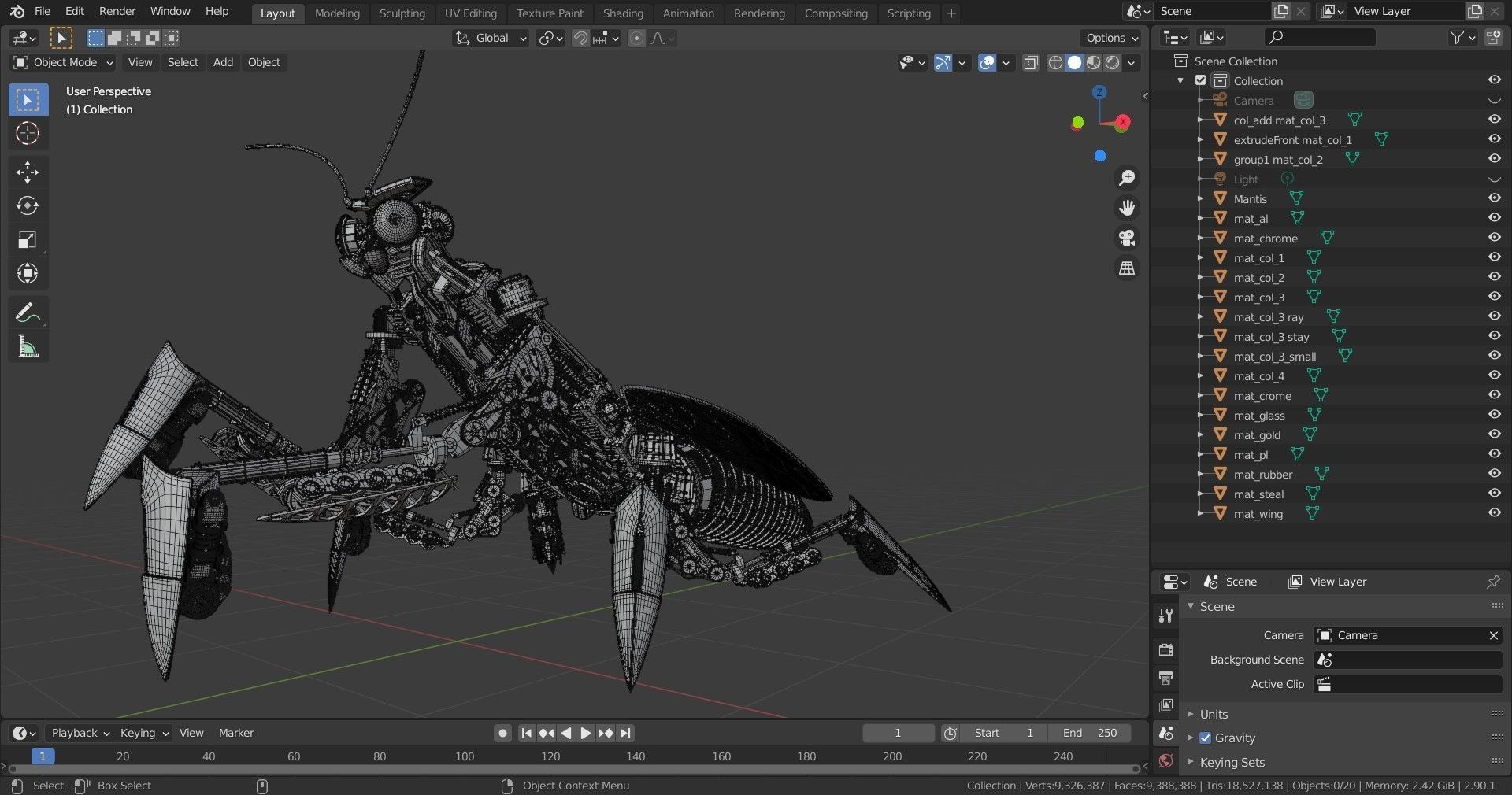Open the Object Mode dropdown
This screenshot has height=795, width=1512.
(x=64, y=63)
